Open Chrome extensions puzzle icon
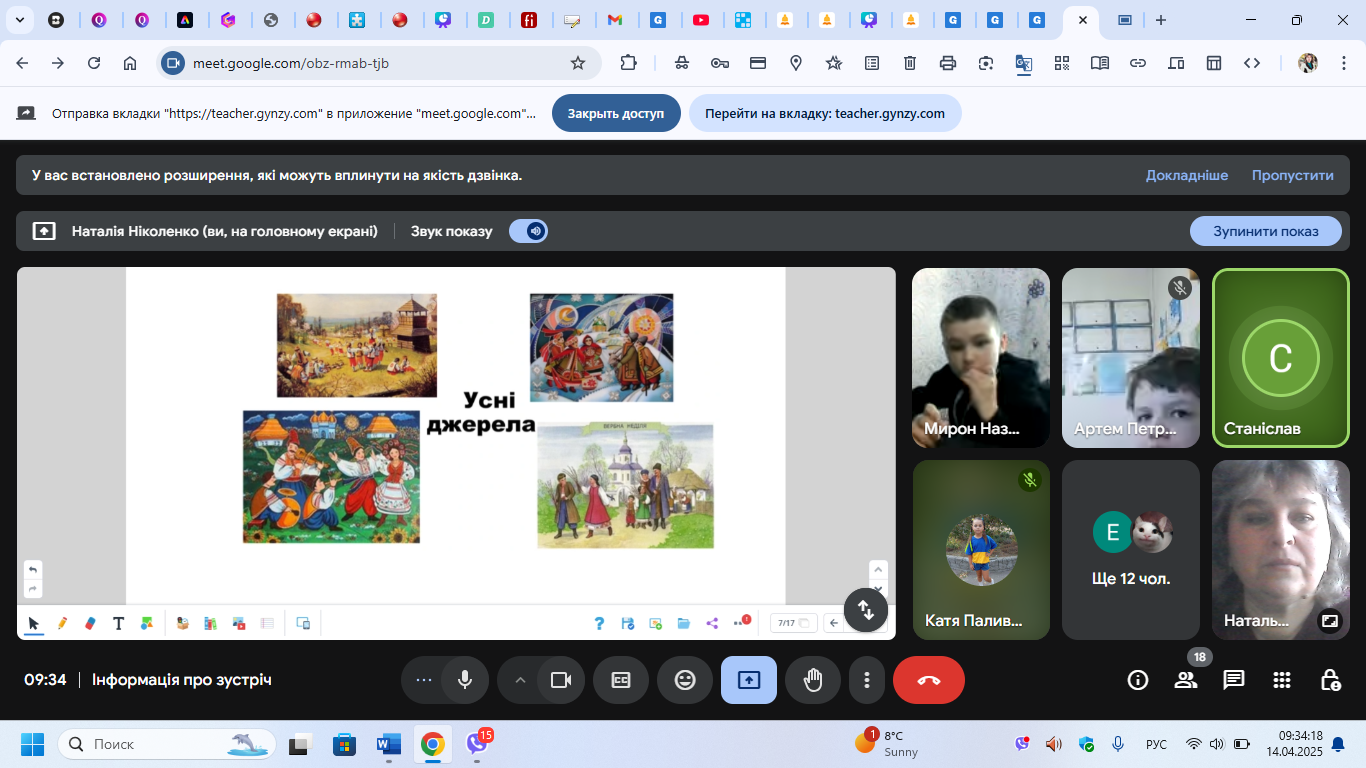This screenshot has height=768, width=1366. (628, 63)
